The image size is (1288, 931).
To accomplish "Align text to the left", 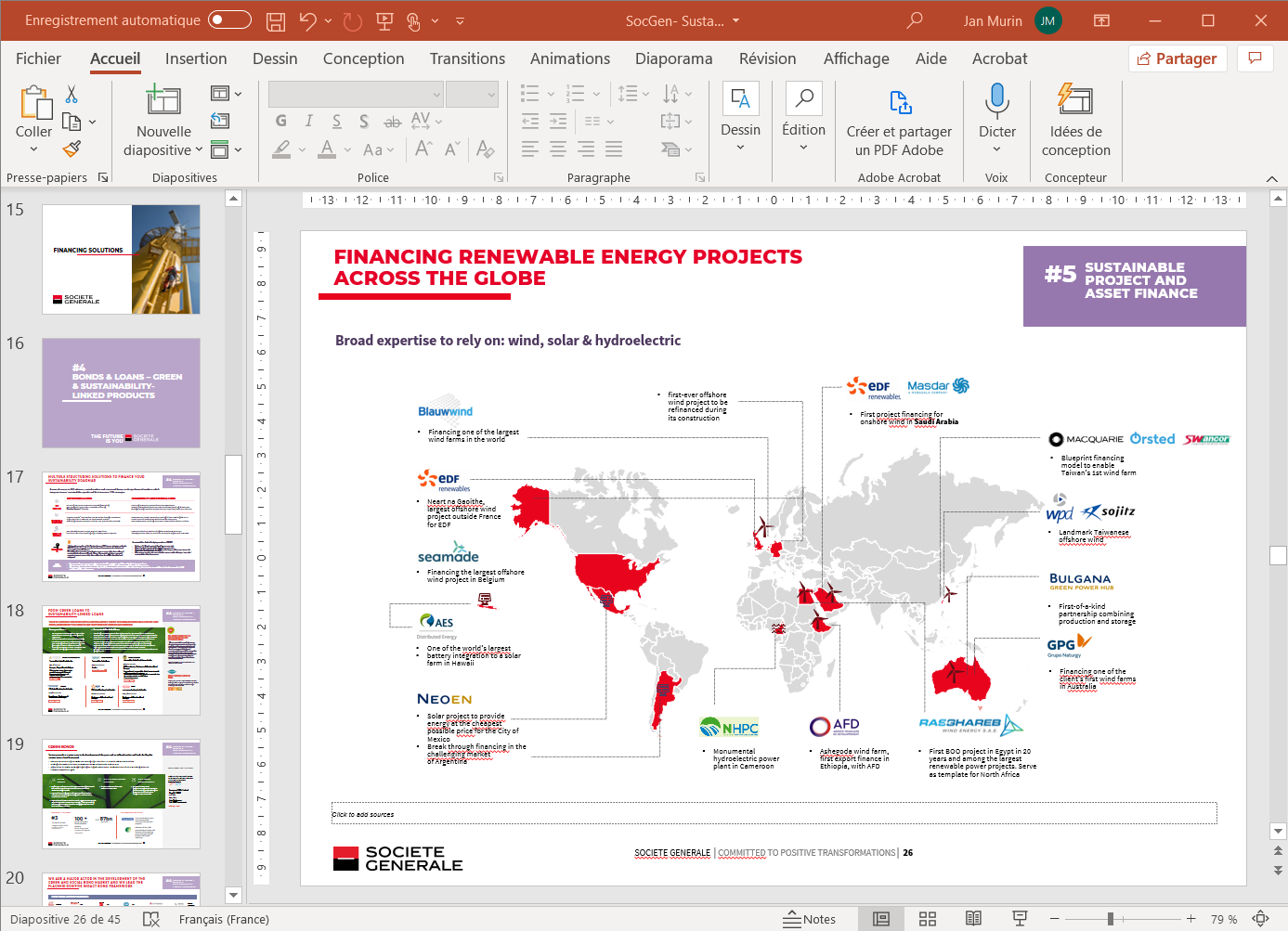I will click(530, 149).
